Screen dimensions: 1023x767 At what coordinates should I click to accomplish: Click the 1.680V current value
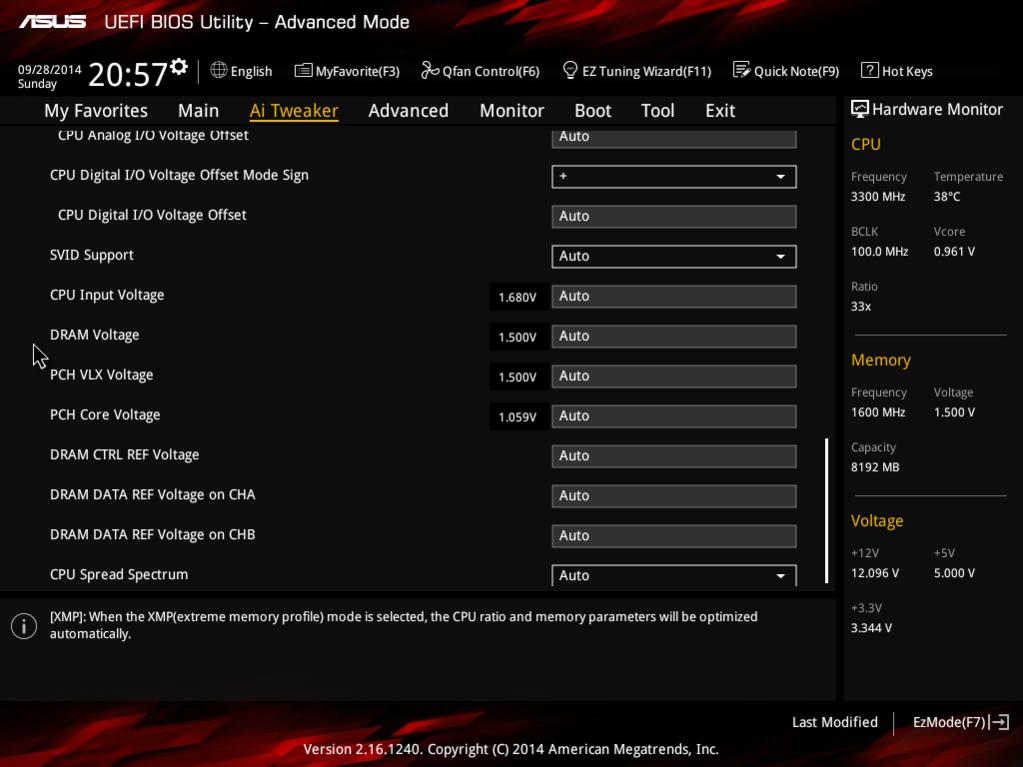[x=517, y=297]
